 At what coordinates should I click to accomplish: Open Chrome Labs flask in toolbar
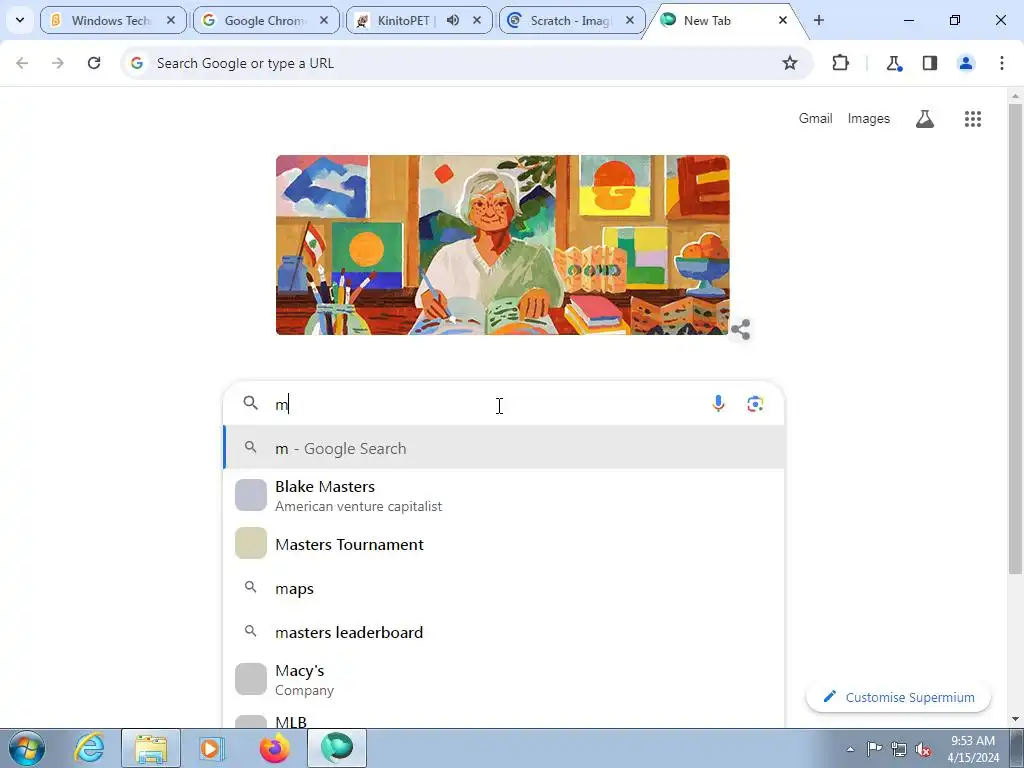tap(894, 63)
